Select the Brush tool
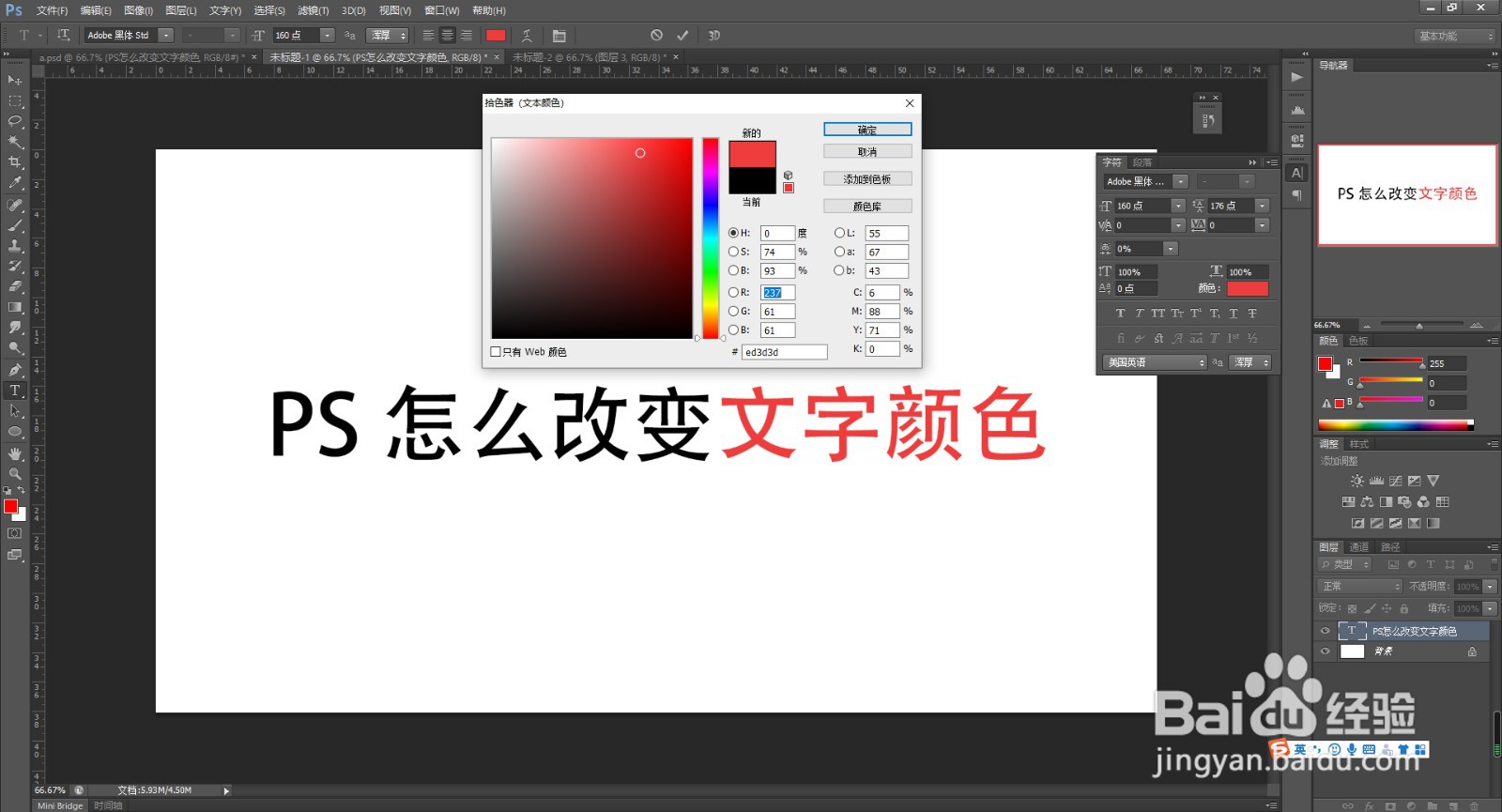Viewport: 1502px width, 812px height. coord(14,225)
